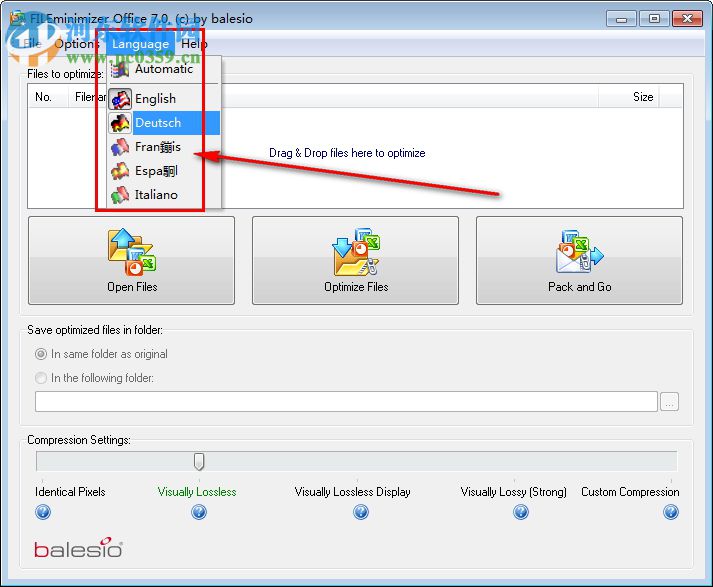713x587 pixels.
Task: Click the French flag icon
Action: click(121, 147)
